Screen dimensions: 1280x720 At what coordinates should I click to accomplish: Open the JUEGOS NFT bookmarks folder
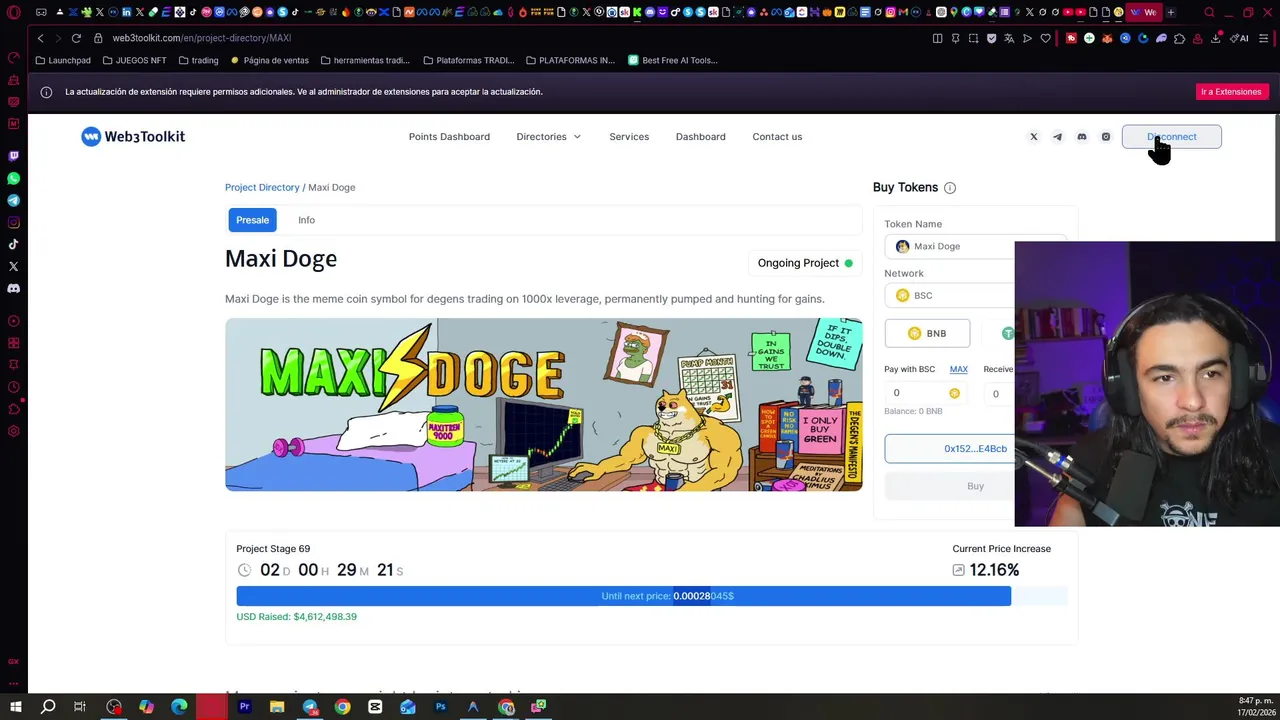tap(134, 60)
